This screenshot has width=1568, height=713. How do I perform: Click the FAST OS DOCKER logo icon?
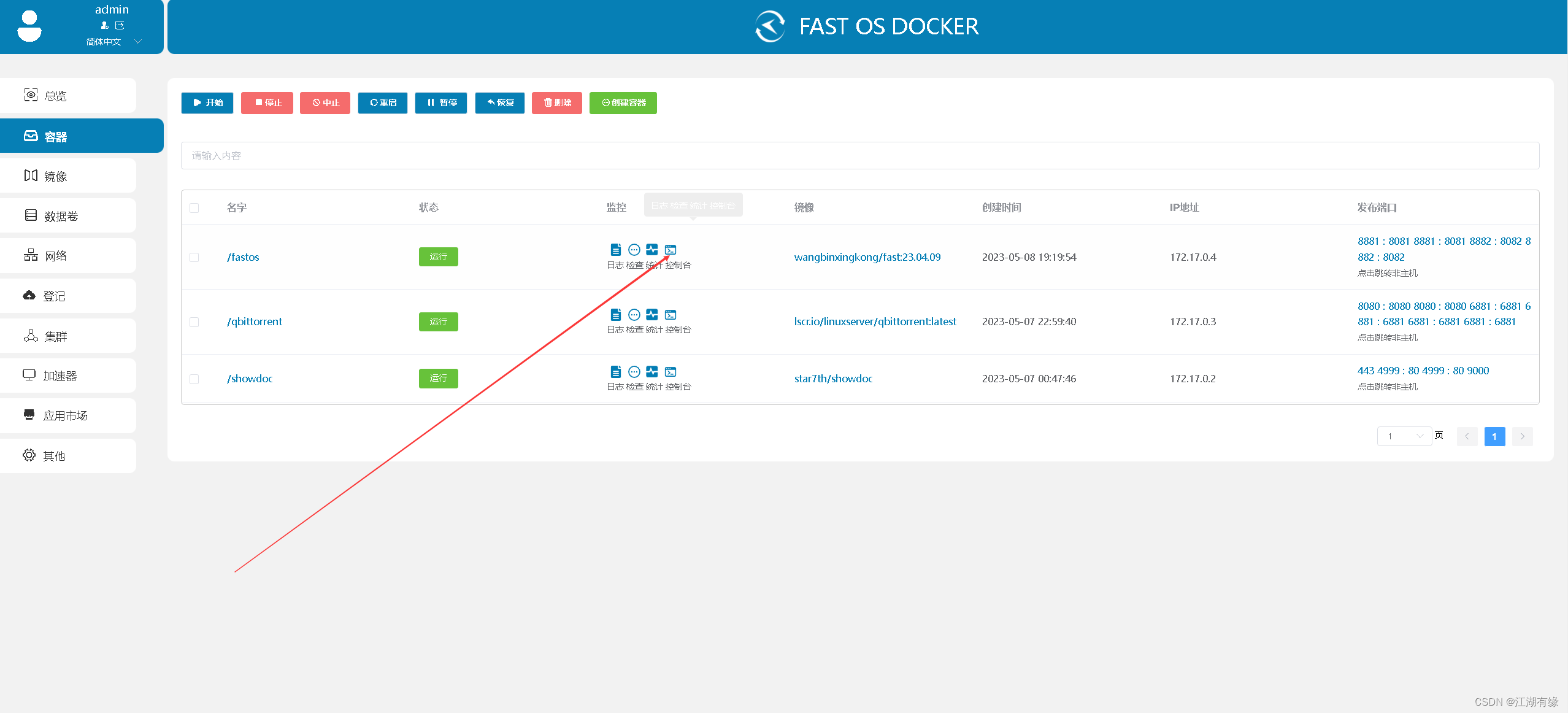click(x=770, y=26)
